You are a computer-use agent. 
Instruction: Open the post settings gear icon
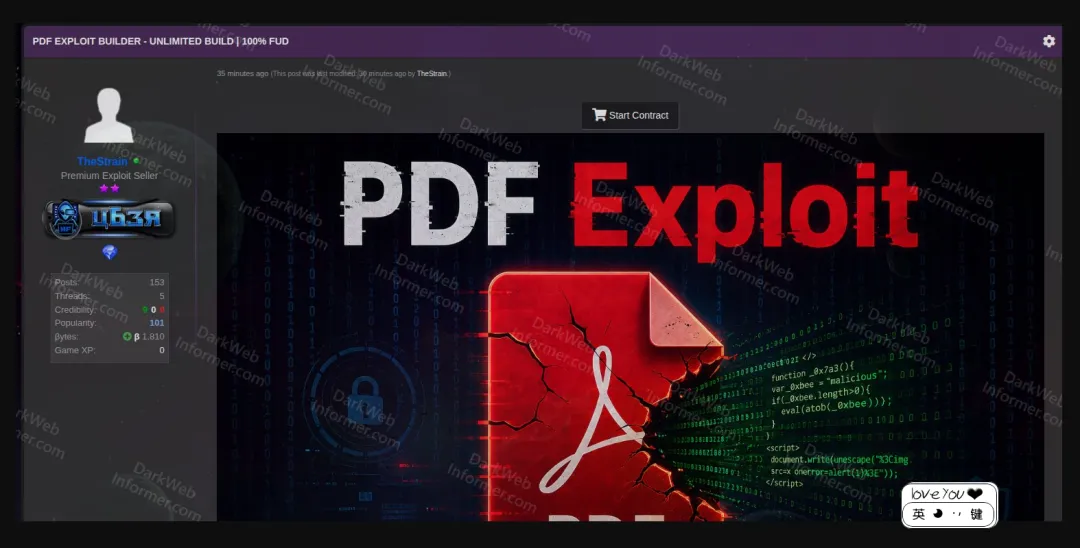(x=1048, y=41)
